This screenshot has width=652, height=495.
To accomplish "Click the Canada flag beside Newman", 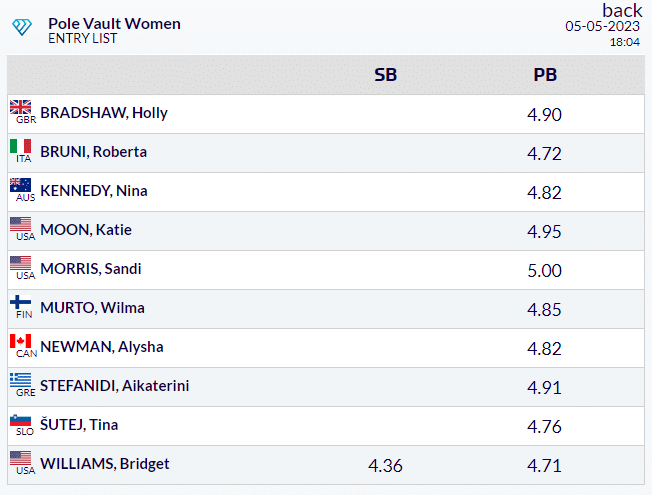I will 20,341.
